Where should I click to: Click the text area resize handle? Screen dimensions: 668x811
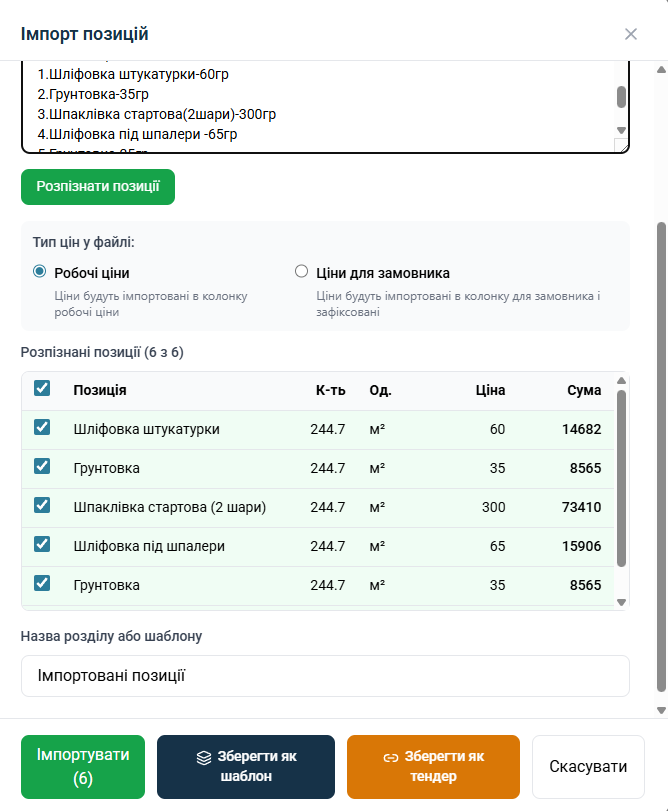click(x=623, y=147)
